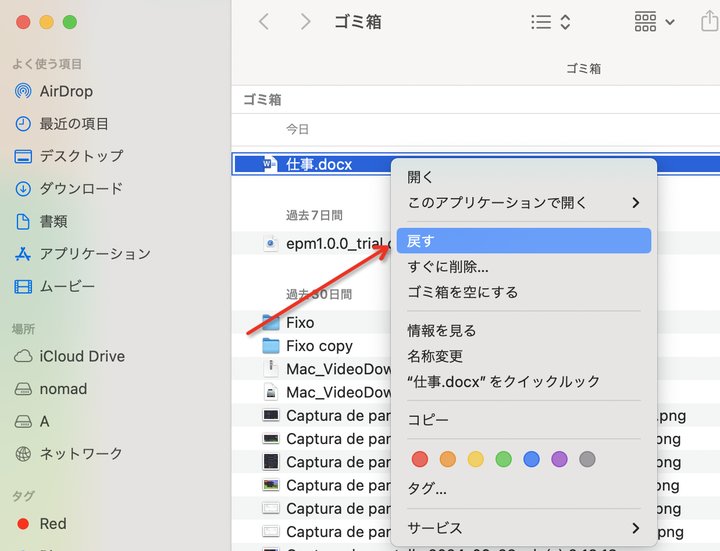Choose コピー from the context menu
This screenshot has width=720, height=551.
tap(523, 420)
